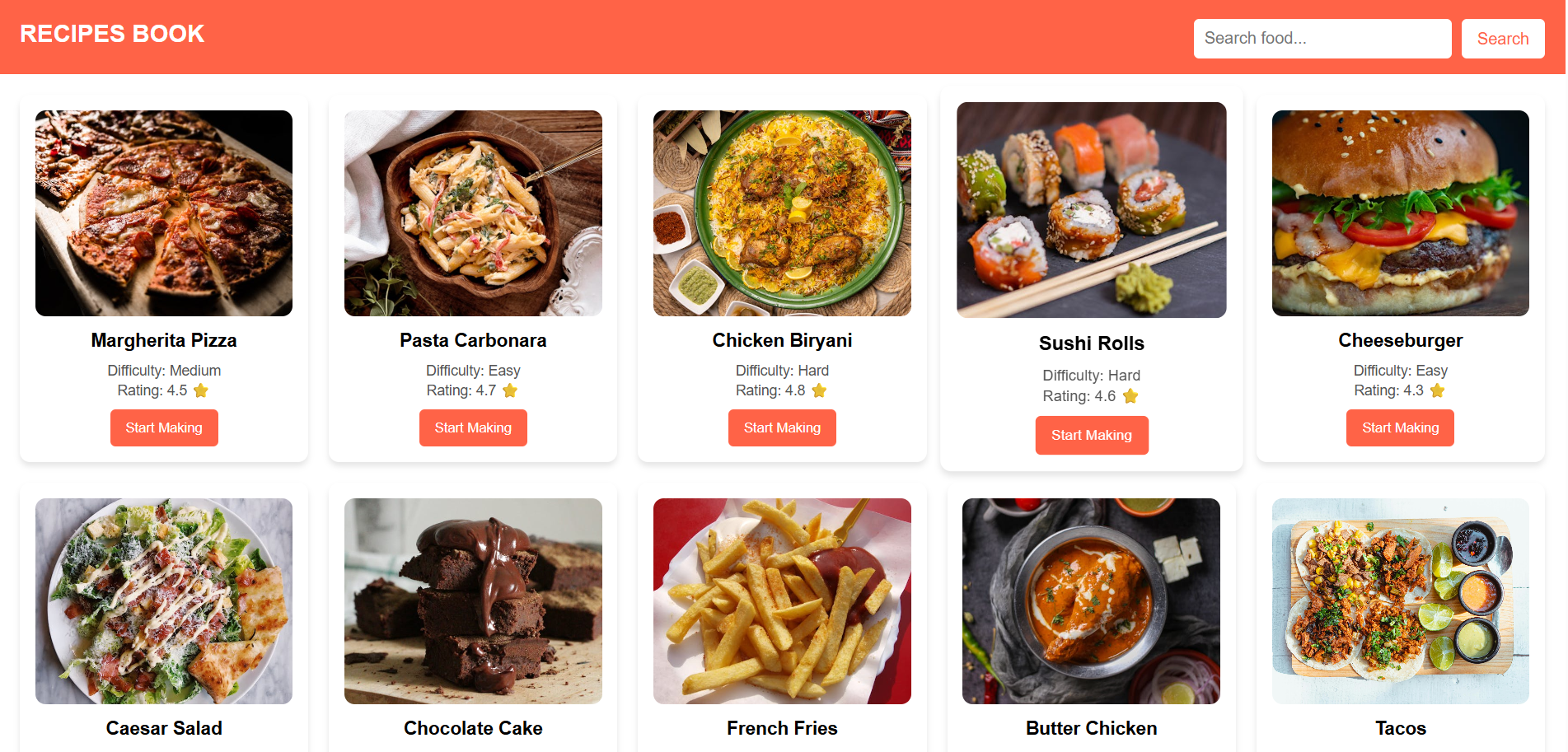1568x752 pixels.
Task: Select the Tacos photo thumbnail
Action: click(1401, 601)
